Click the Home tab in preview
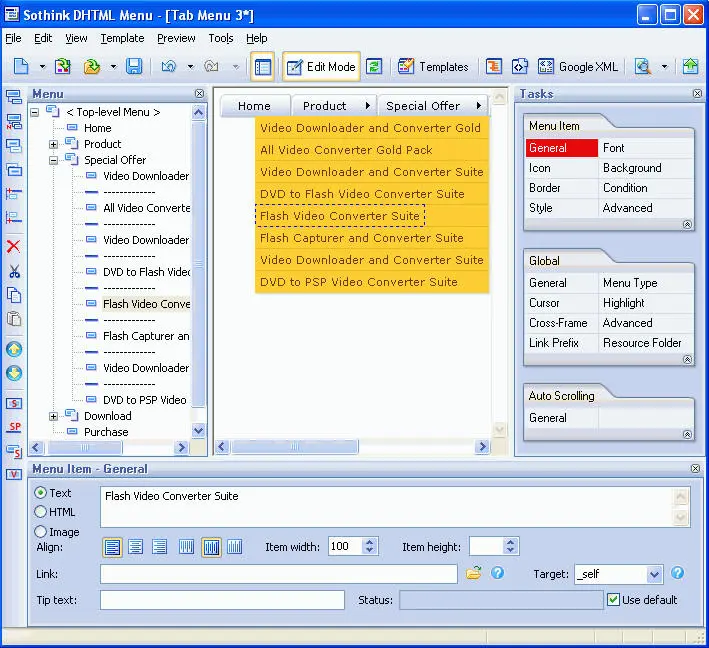709x648 pixels. (254, 106)
